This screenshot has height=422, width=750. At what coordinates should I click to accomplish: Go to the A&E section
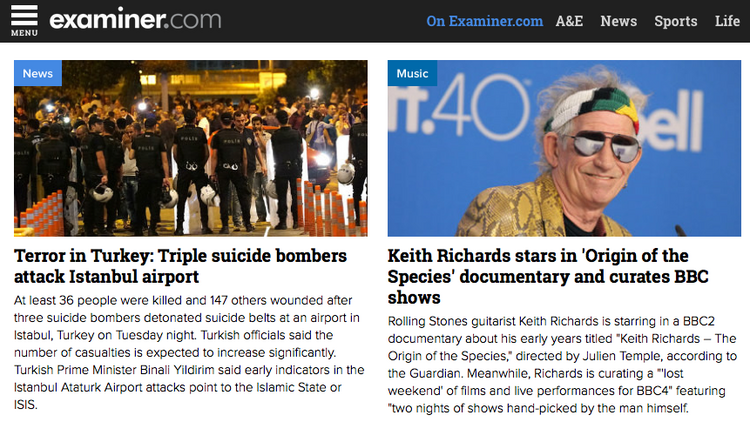[569, 21]
